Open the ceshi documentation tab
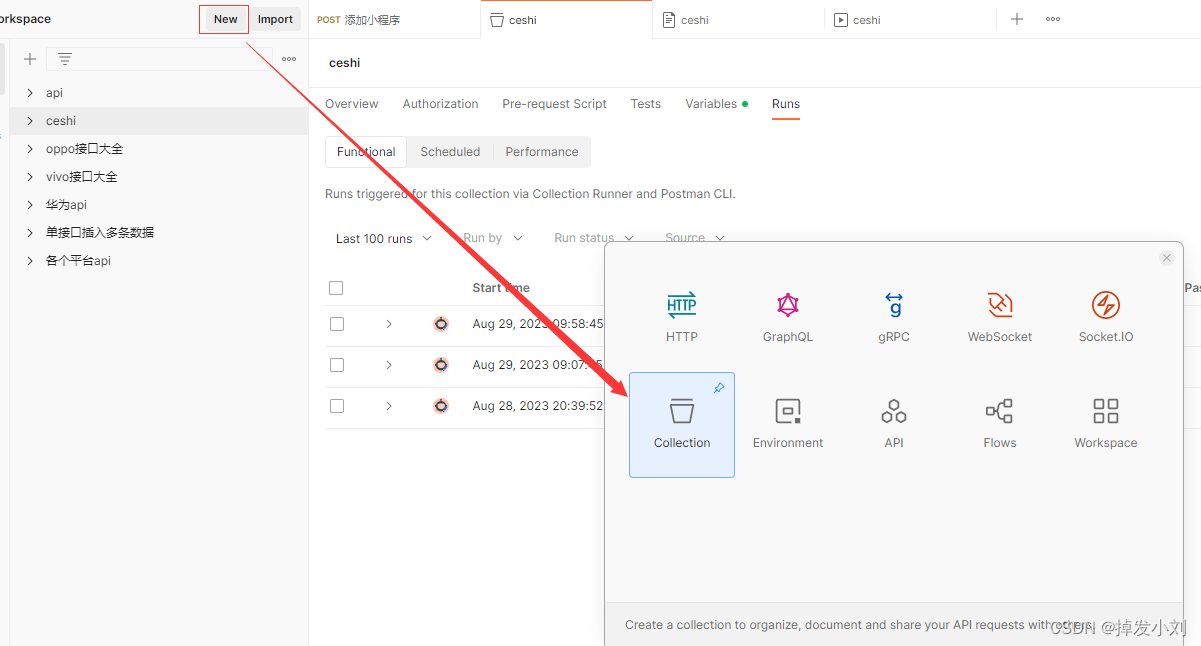Screen dimensions: 1201x646 click(x=739, y=20)
